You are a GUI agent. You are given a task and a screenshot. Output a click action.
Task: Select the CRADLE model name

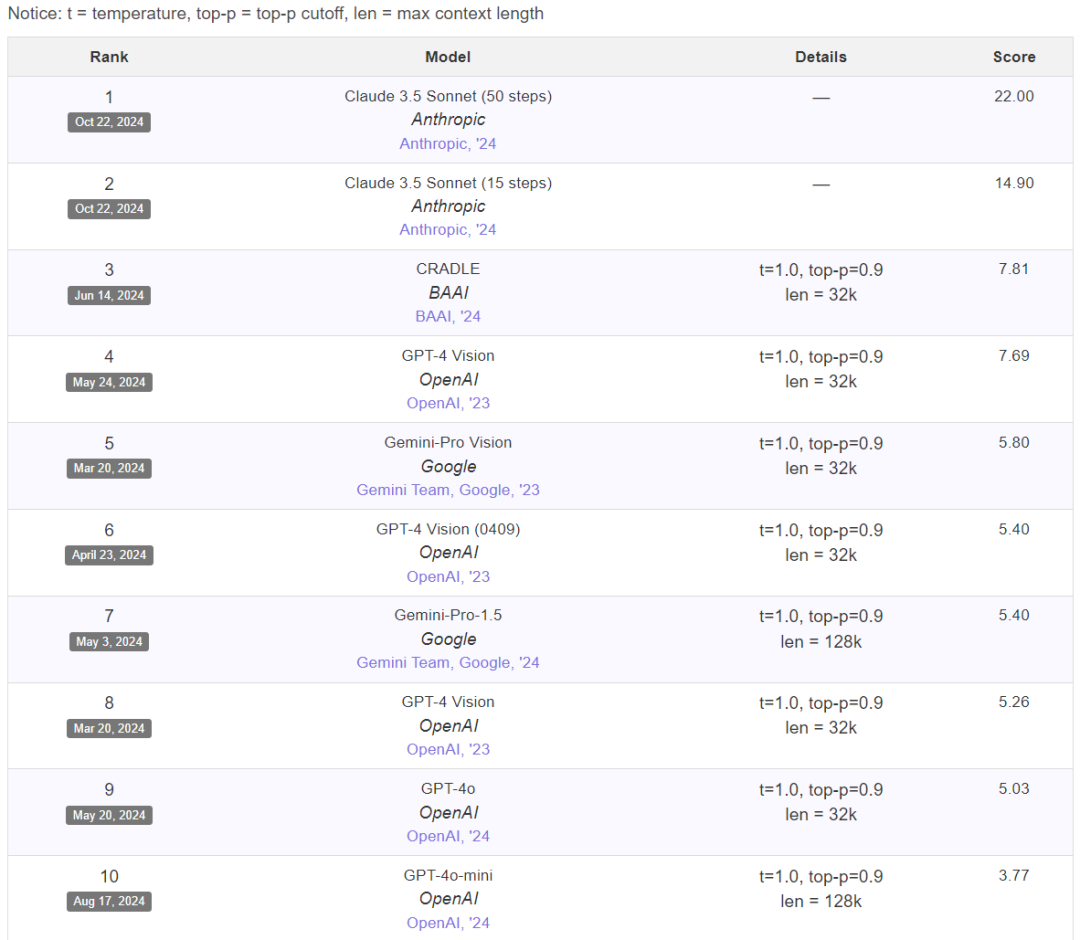coord(448,269)
